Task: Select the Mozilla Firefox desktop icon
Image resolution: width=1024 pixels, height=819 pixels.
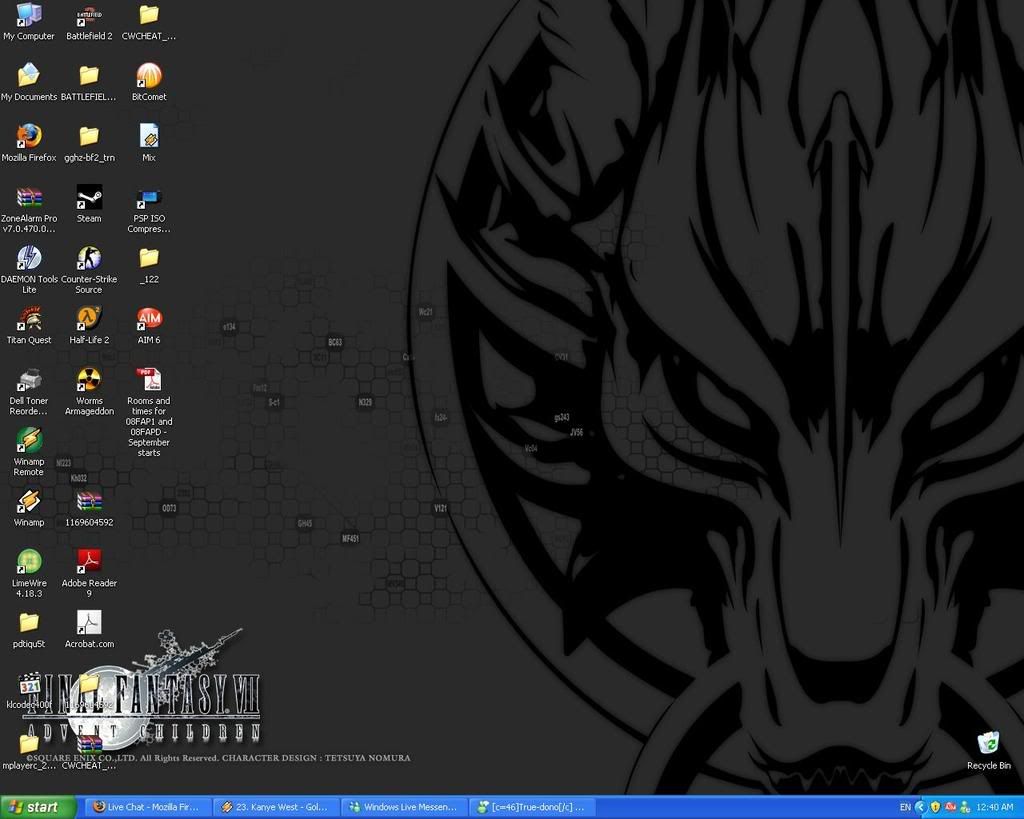Action: click(x=29, y=136)
